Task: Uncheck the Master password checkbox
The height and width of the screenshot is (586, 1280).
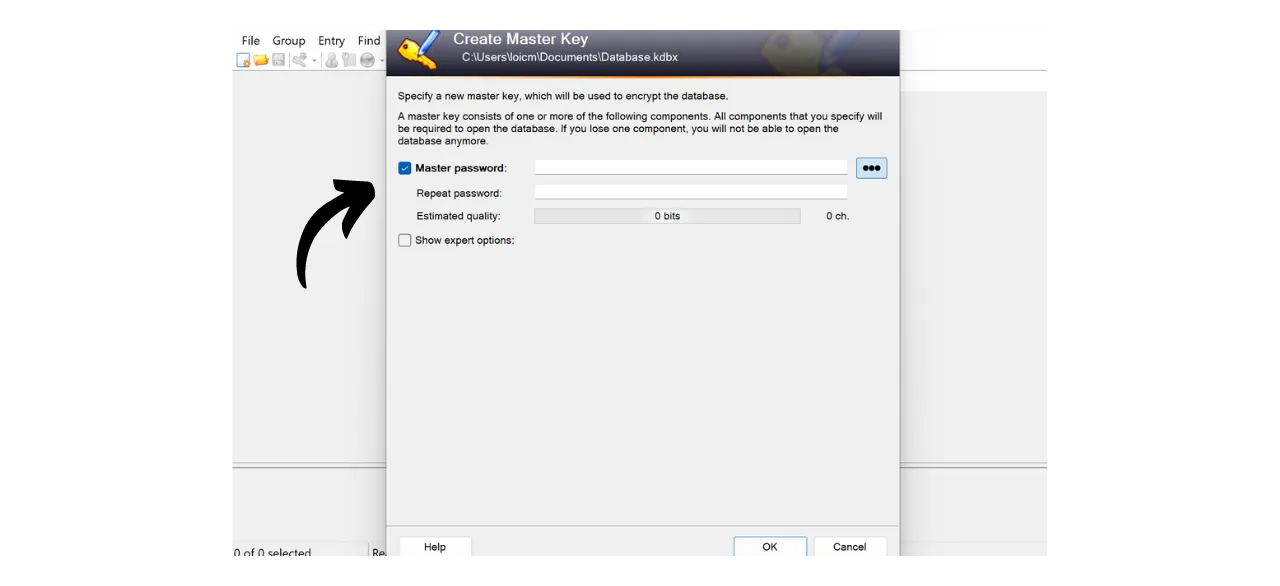Action: (x=404, y=168)
